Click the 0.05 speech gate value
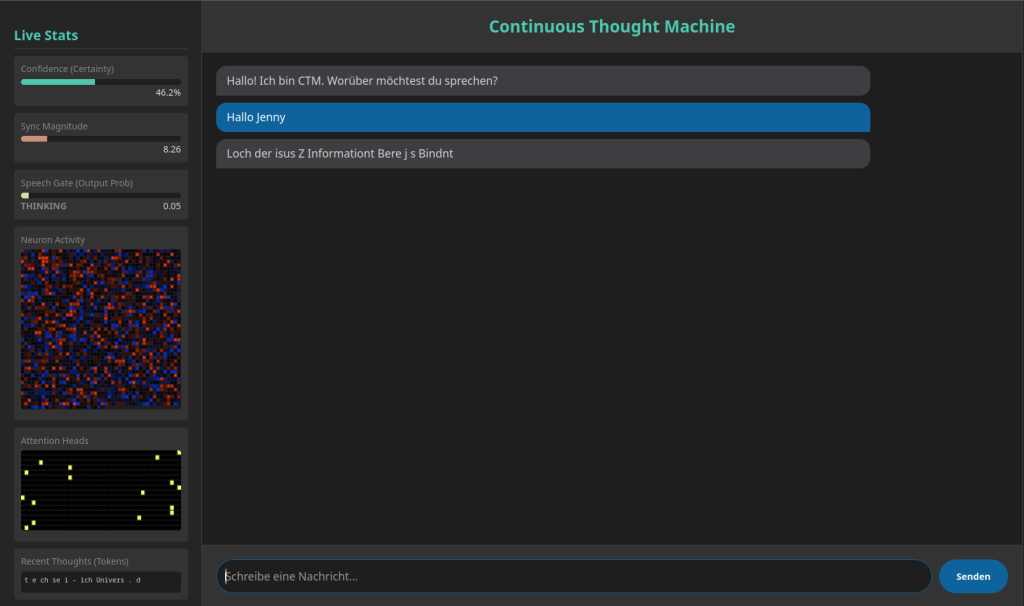This screenshot has width=1024, height=606. (x=171, y=206)
